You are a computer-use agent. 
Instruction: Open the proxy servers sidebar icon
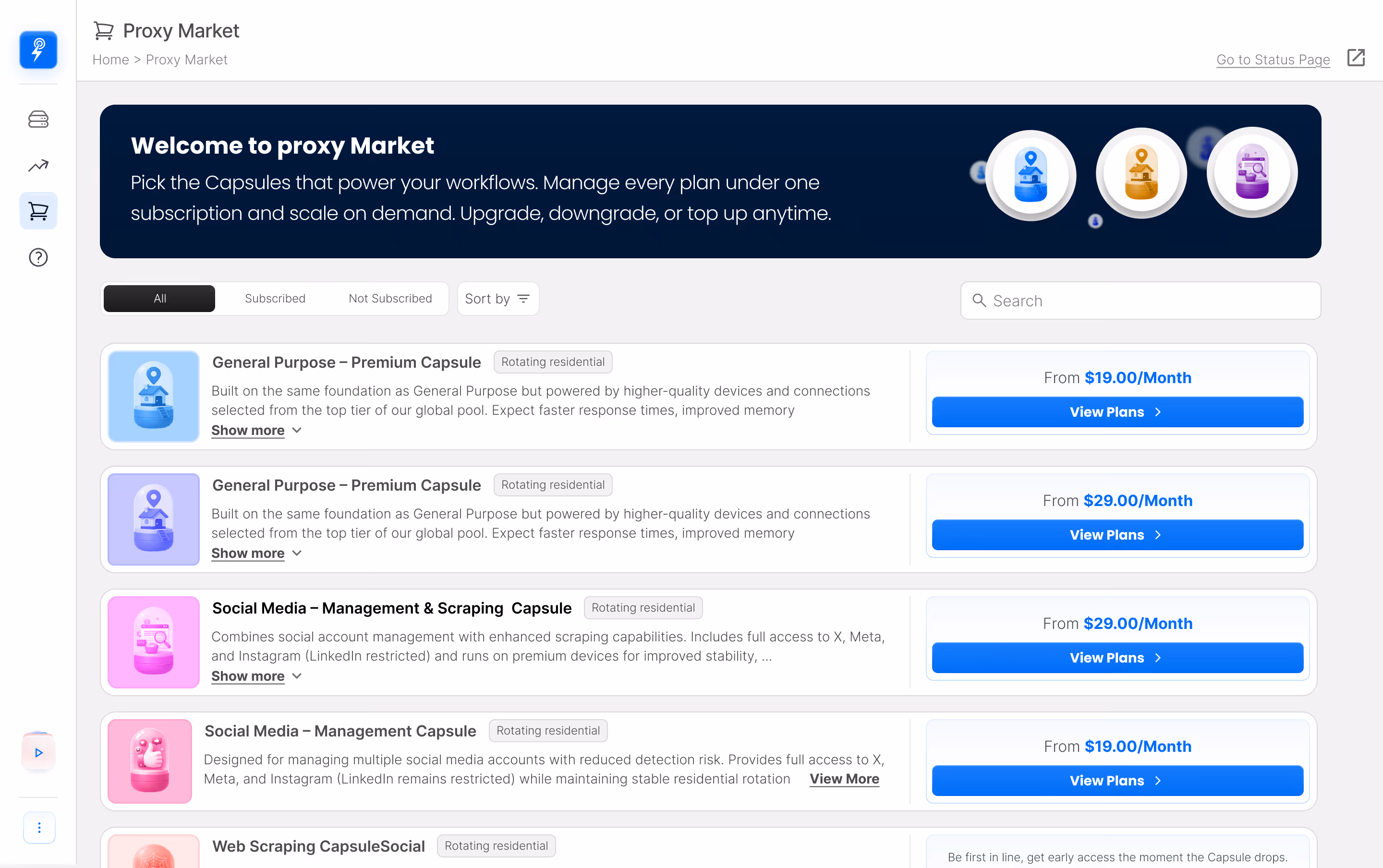tap(38, 120)
